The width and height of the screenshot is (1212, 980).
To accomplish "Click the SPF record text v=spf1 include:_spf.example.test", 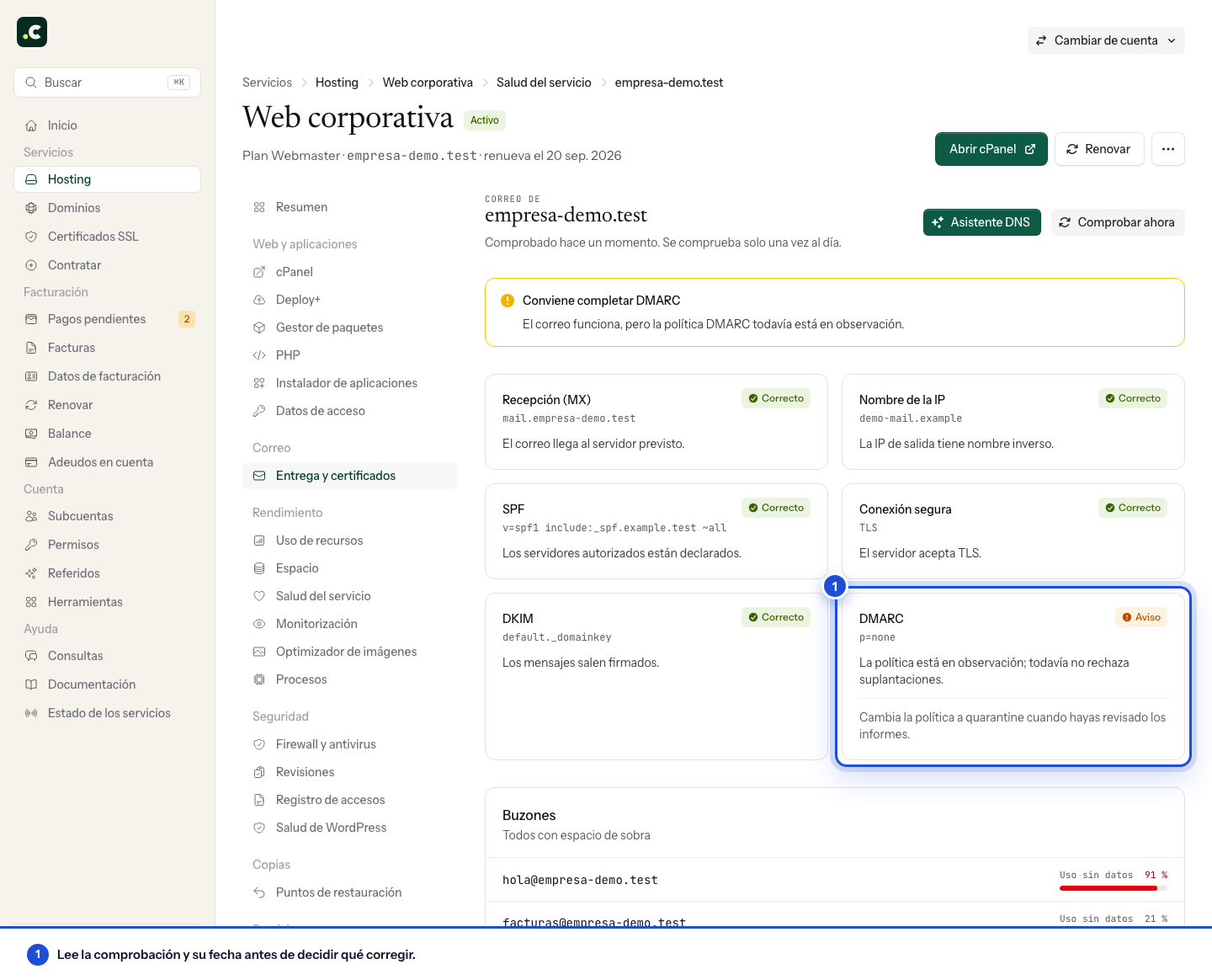I will (614, 528).
